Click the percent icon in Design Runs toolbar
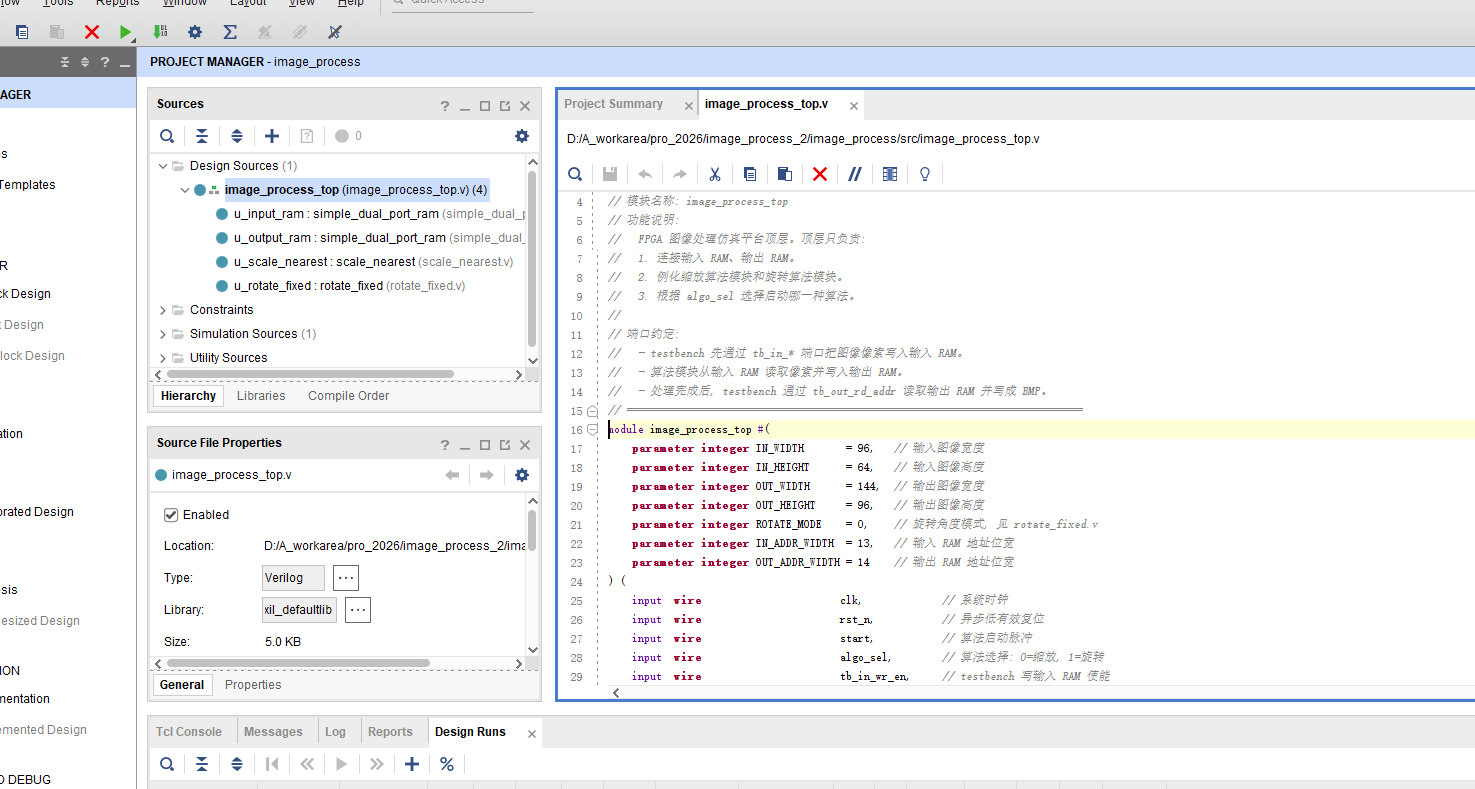The height and width of the screenshot is (789, 1475). (x=447, y=764)
